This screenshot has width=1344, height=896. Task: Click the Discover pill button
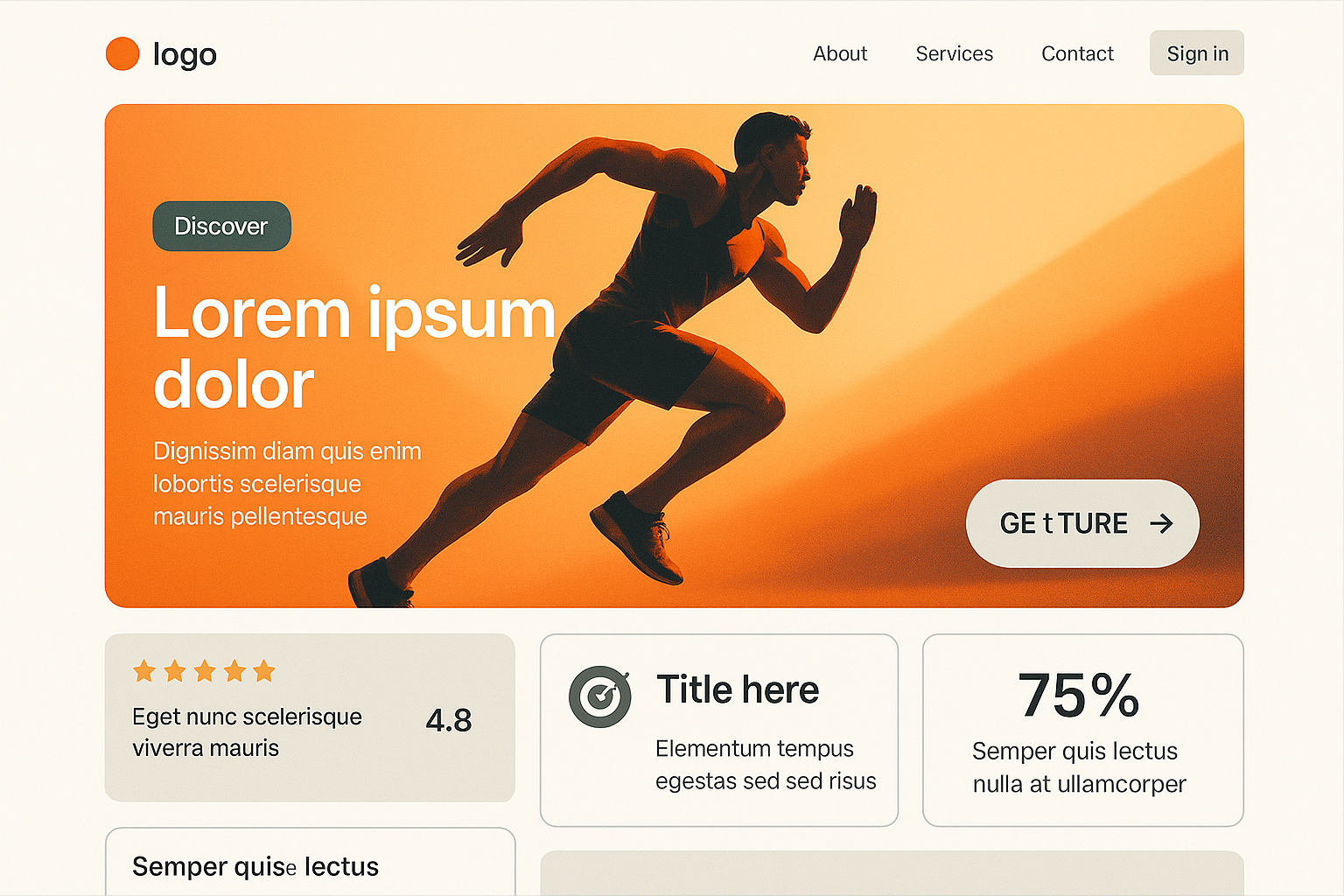[x=221, y=226]
